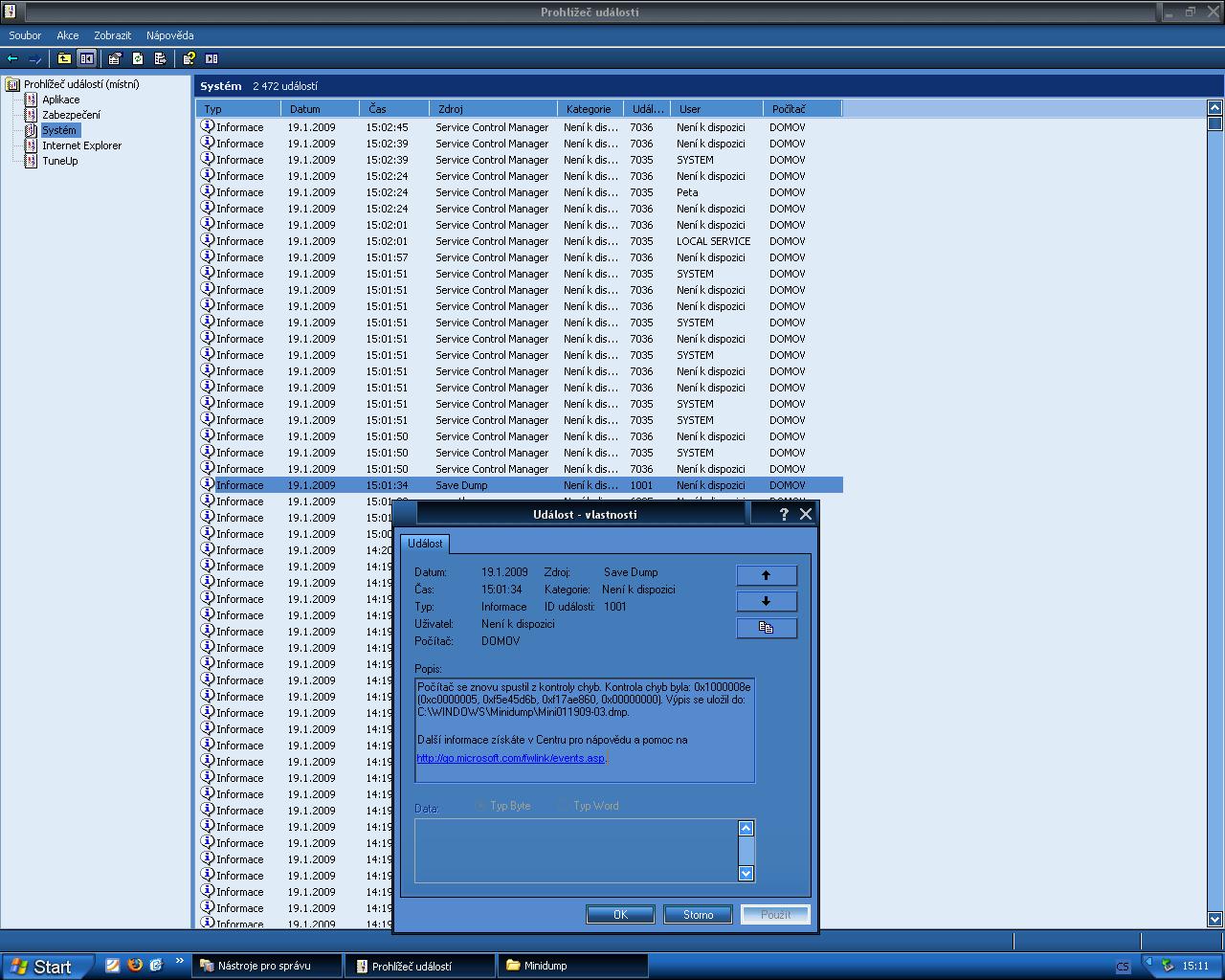Image resolution: width=1225 pixels, height=980 pixels.
Task: Switch to the Minidump folder taskbar window
Action: point(574,966)
